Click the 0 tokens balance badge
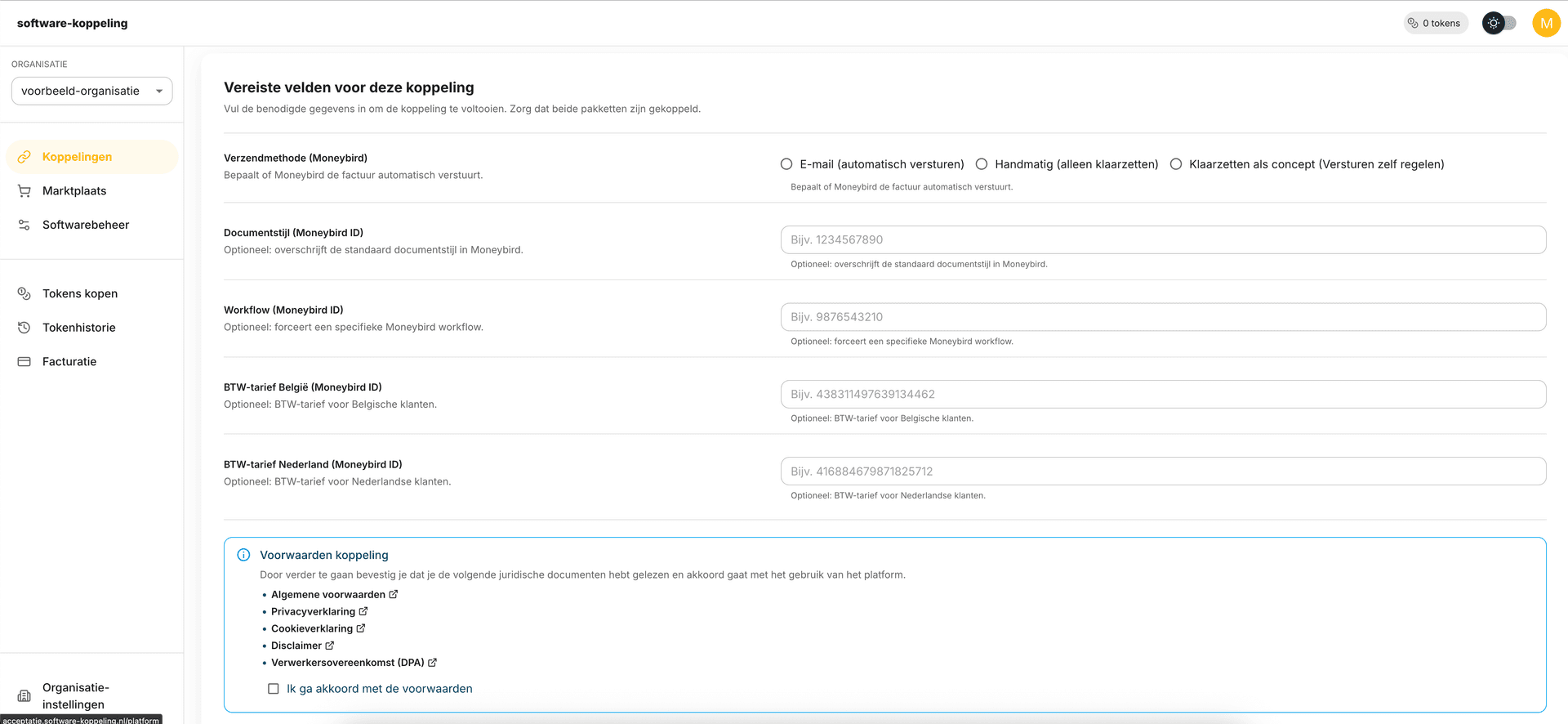 click(1435, 23)
